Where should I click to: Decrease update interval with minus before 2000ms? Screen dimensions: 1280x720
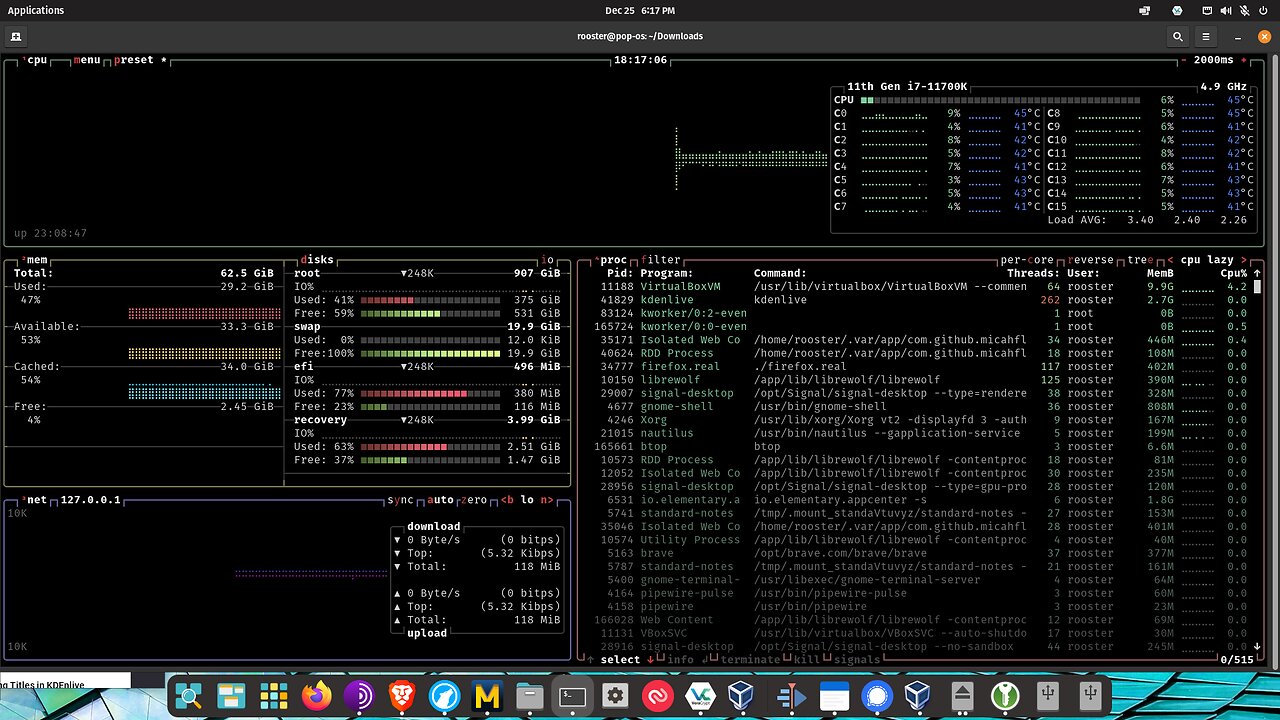pyautogui.click(x=1183, y=60)
